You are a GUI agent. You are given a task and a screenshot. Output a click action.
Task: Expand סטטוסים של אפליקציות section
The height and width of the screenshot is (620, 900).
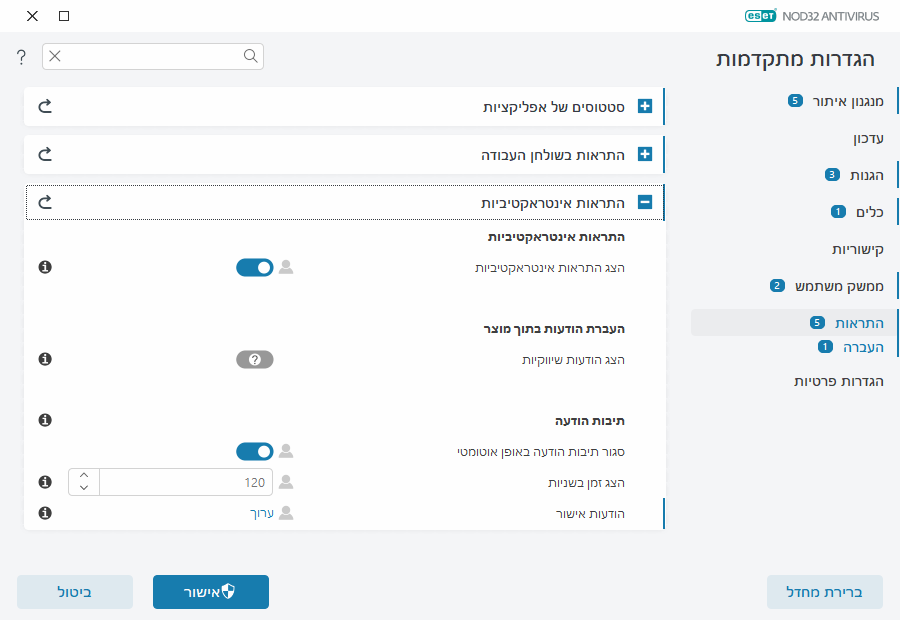click(x=645, y=106)
